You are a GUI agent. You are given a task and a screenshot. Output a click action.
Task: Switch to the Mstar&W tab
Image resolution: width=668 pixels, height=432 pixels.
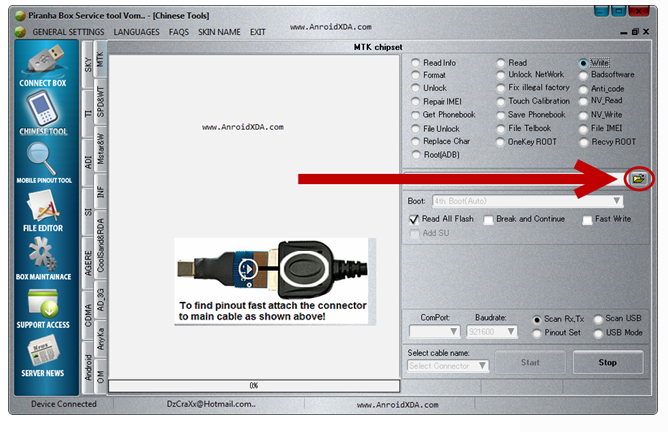(100, 149)
